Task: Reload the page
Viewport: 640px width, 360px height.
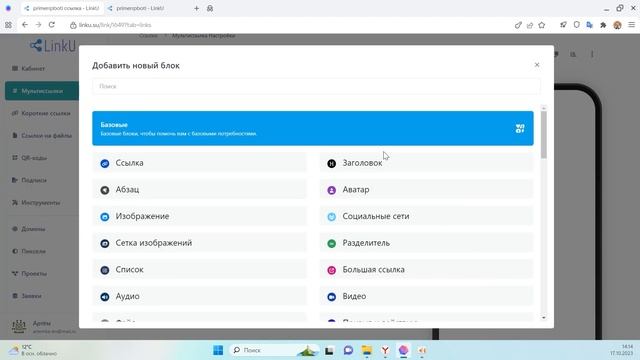Action: [x=52, y=25]
